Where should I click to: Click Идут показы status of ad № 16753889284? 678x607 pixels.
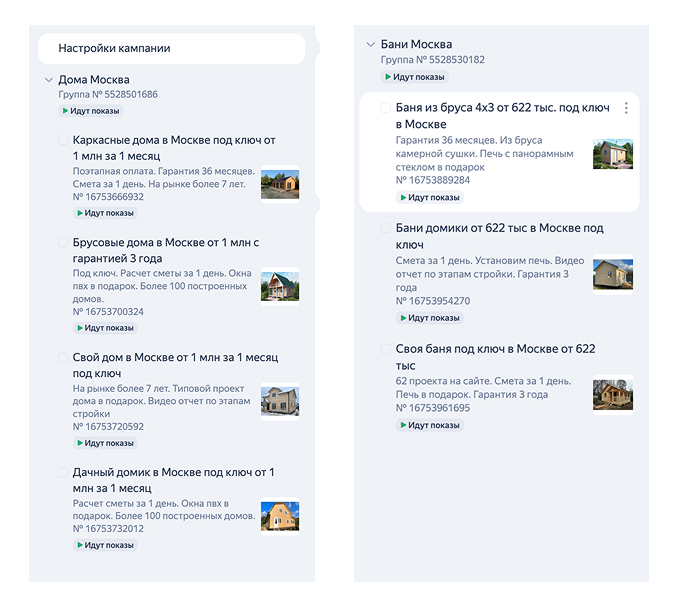point(430,198)
